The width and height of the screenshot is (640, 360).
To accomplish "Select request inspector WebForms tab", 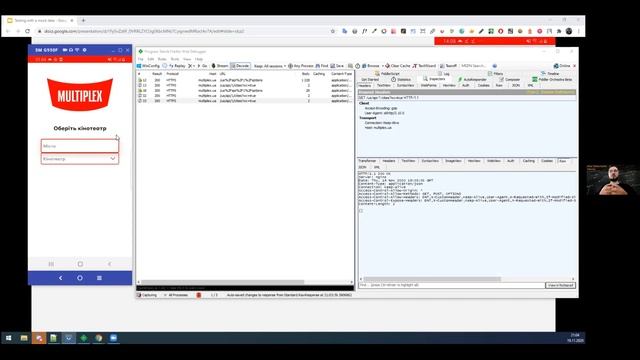I will (429, 85).
